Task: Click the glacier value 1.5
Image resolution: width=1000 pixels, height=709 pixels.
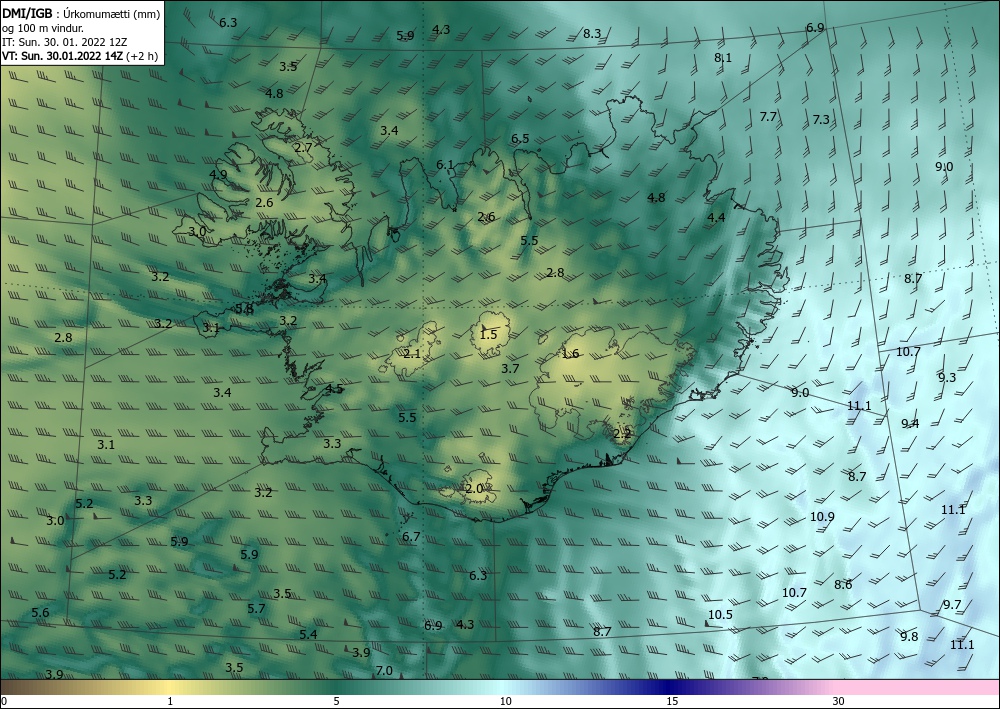Action: [x=488, y=335]
